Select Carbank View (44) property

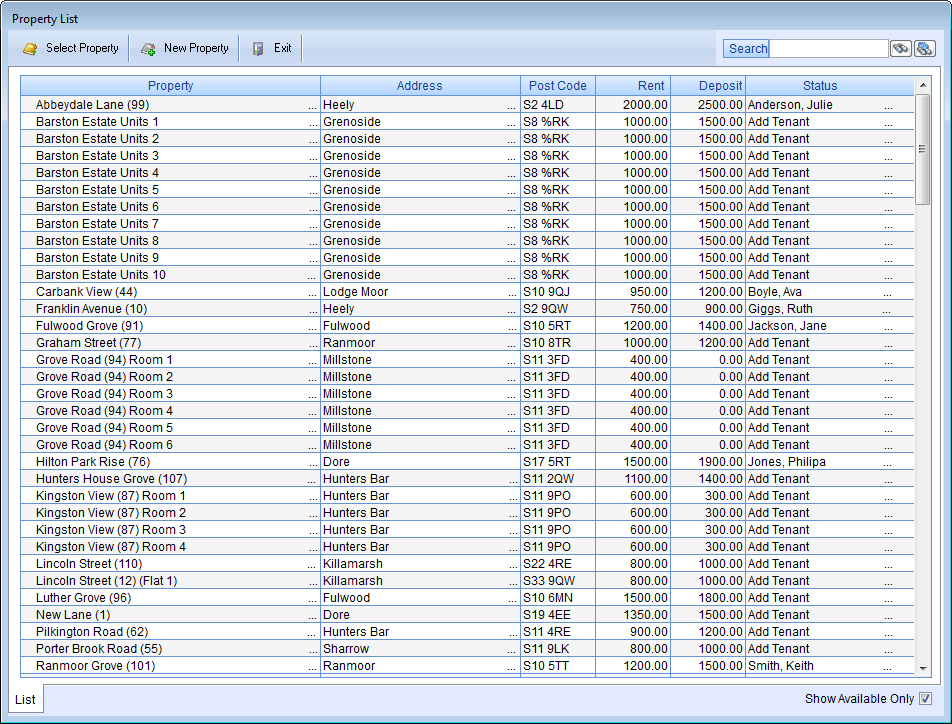pos(86,292)
